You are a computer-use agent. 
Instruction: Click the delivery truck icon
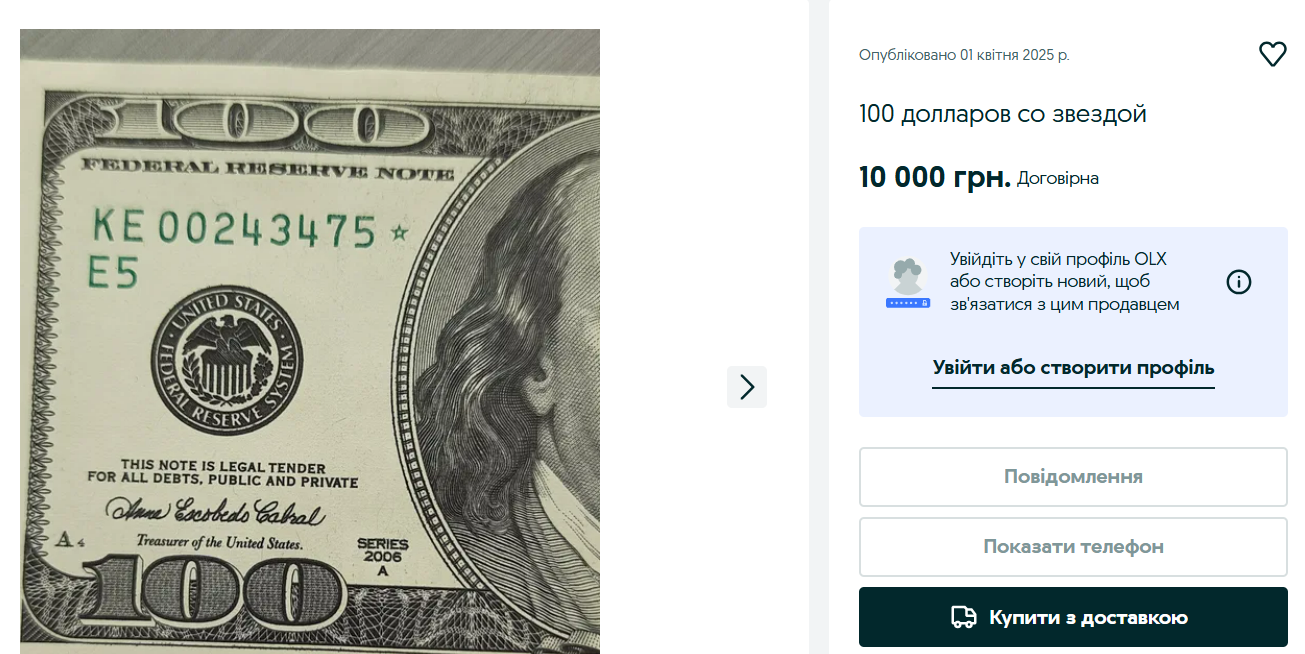pyautogui.click(x=963, y=617)
